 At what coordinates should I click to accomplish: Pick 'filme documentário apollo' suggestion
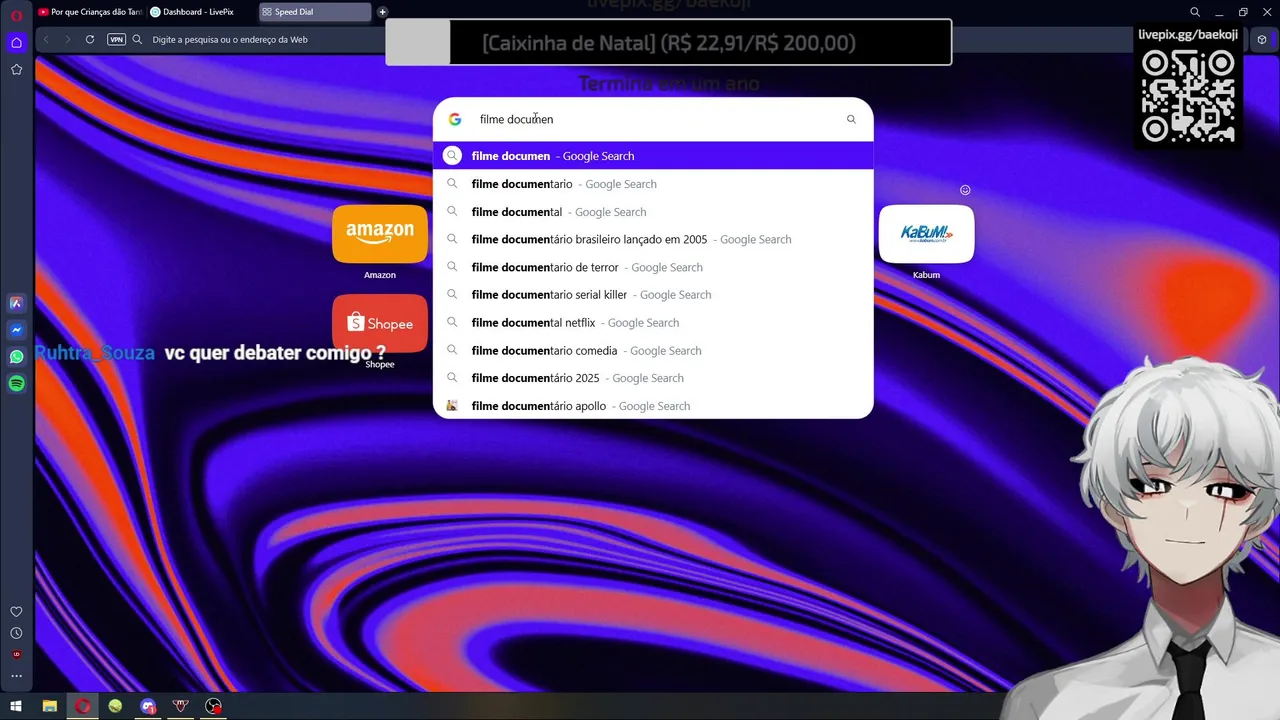653,406
